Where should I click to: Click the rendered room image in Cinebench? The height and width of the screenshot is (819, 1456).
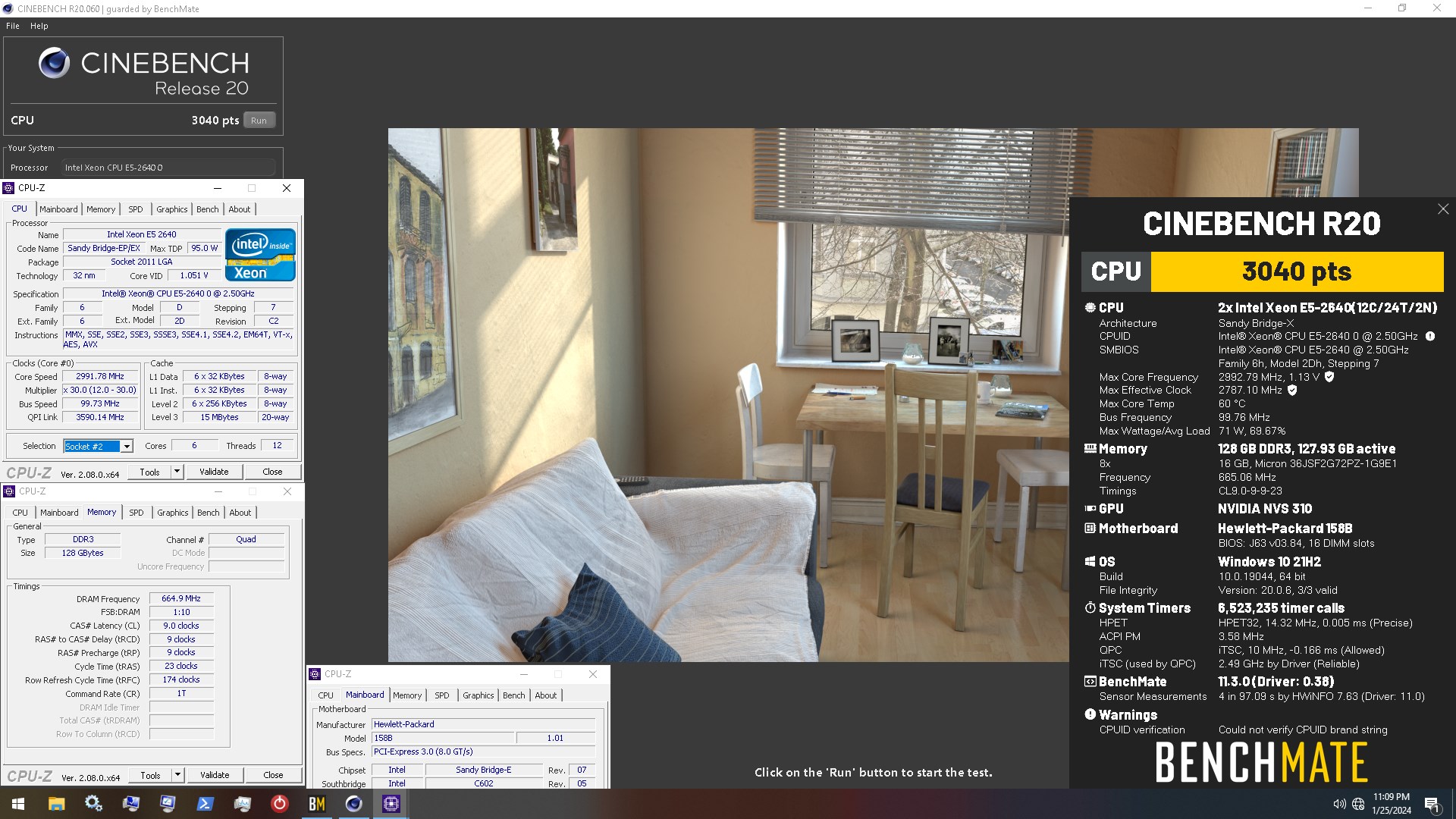(728, 394)
